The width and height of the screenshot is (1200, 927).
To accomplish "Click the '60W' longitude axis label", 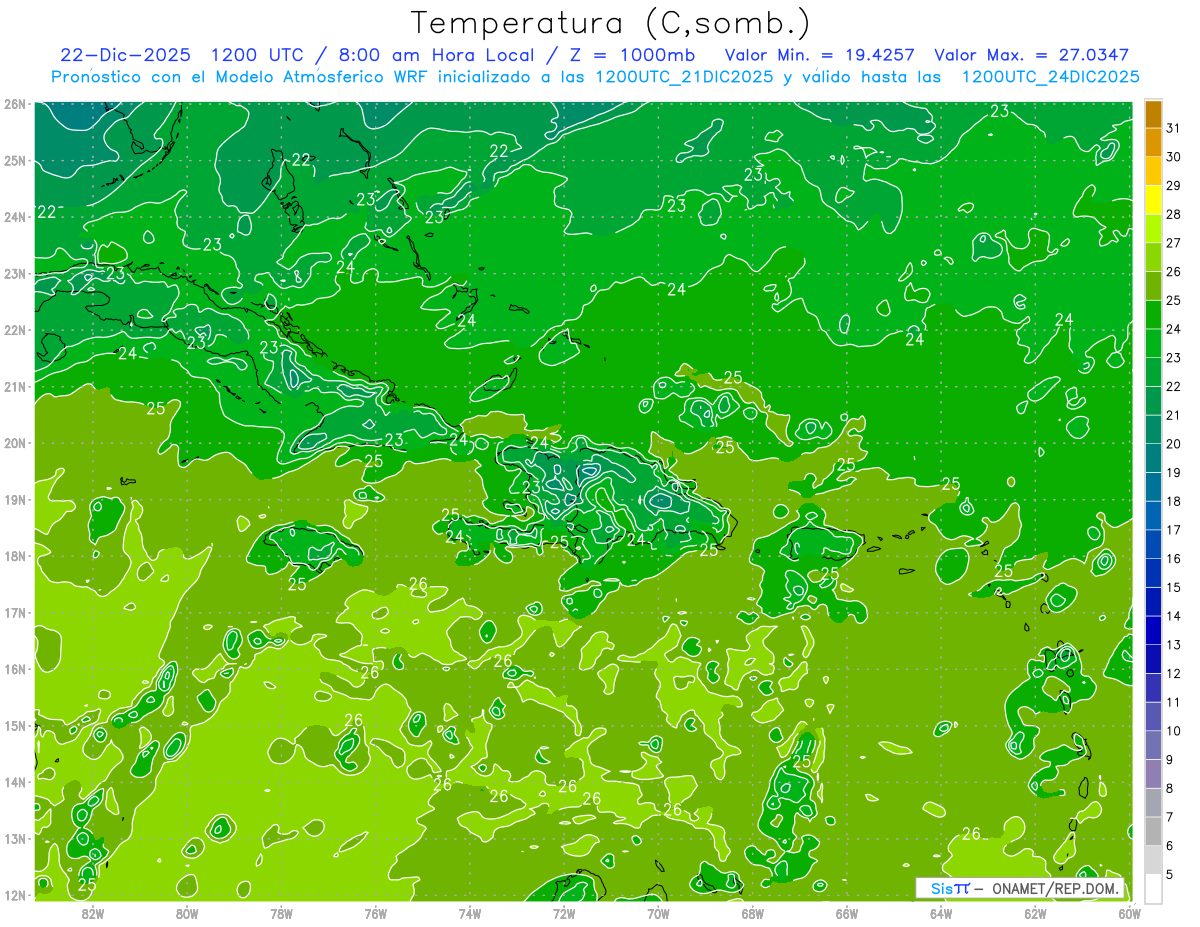I will (x=1130, y=913).
